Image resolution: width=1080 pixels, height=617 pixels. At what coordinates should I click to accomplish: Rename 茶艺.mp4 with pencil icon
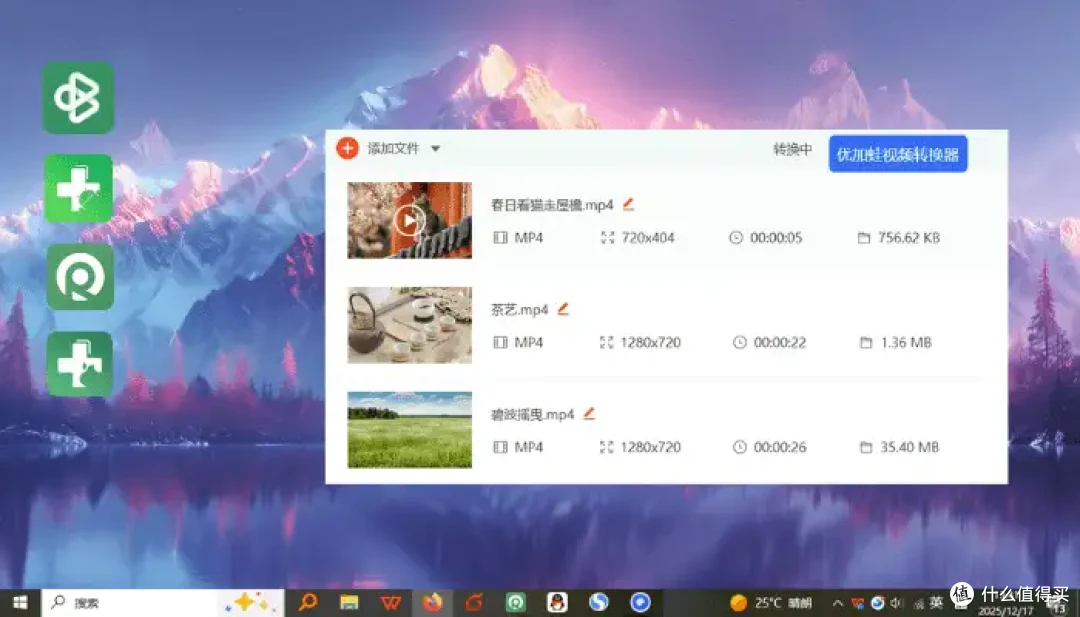(563, 308)
